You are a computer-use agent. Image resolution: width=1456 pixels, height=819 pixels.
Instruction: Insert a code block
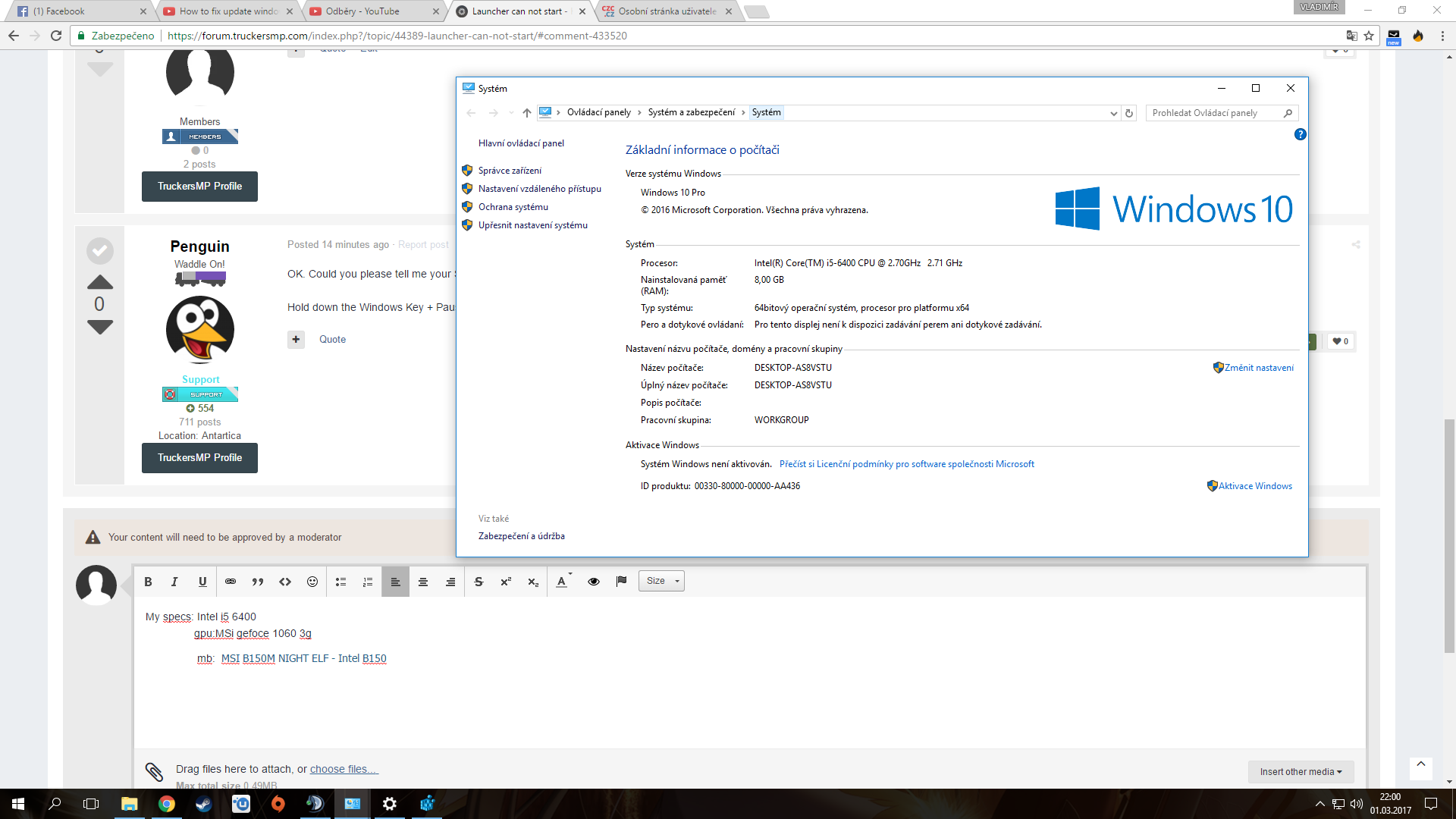285,582
